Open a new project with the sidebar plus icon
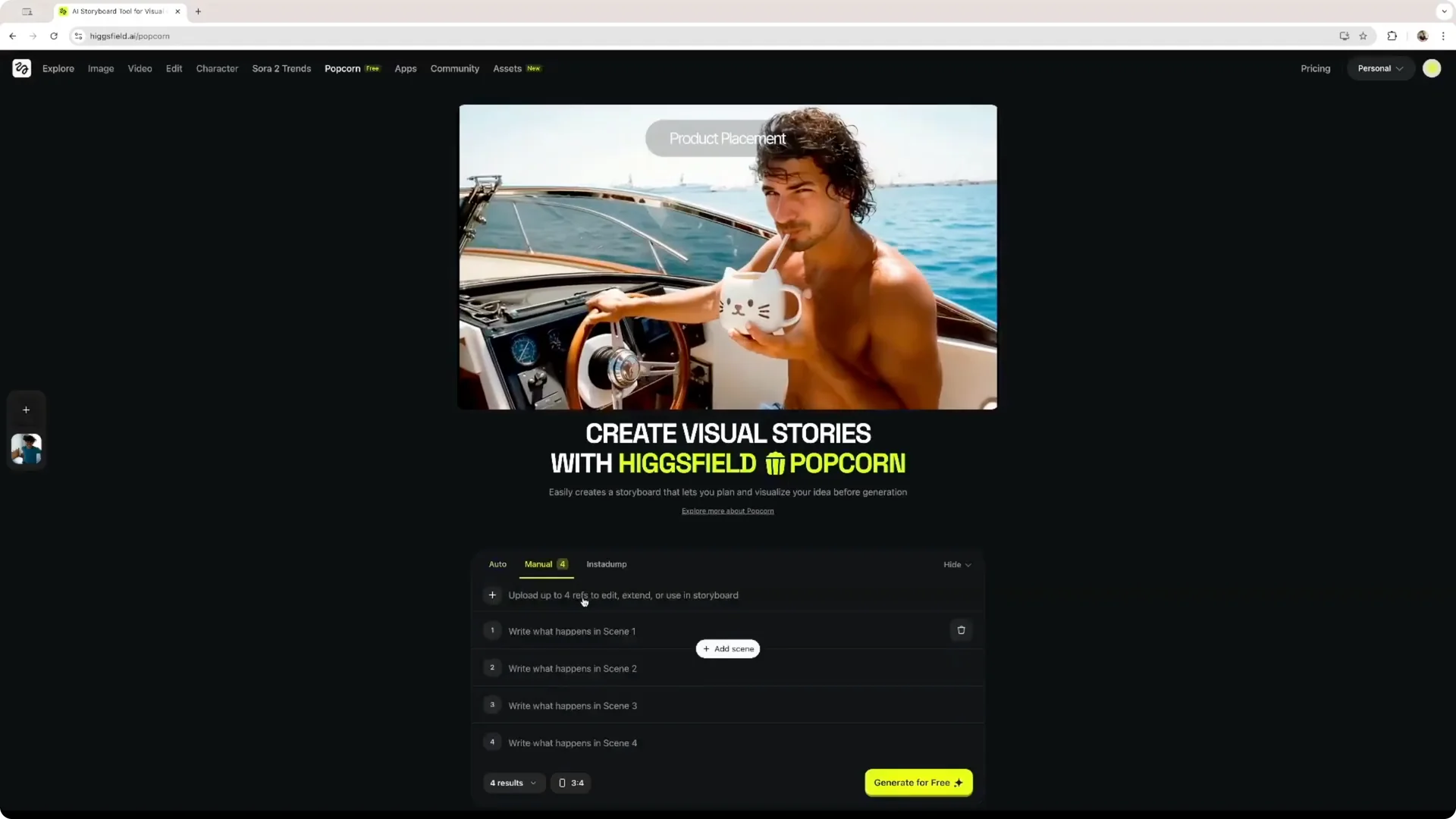 pos(26,409)
